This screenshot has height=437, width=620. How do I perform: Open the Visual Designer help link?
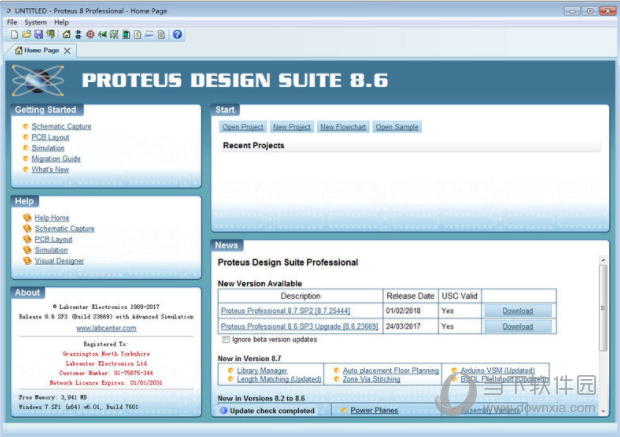pos(59,261)
